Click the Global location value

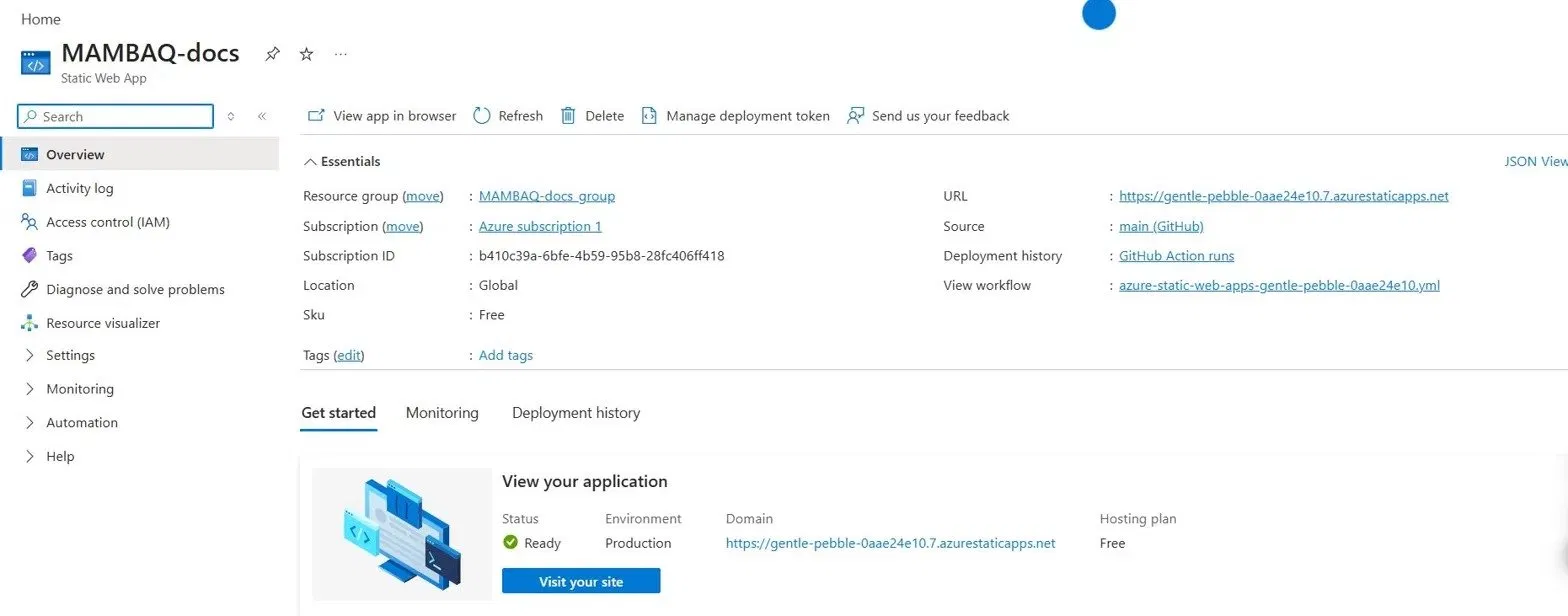(x=498, y=285)
